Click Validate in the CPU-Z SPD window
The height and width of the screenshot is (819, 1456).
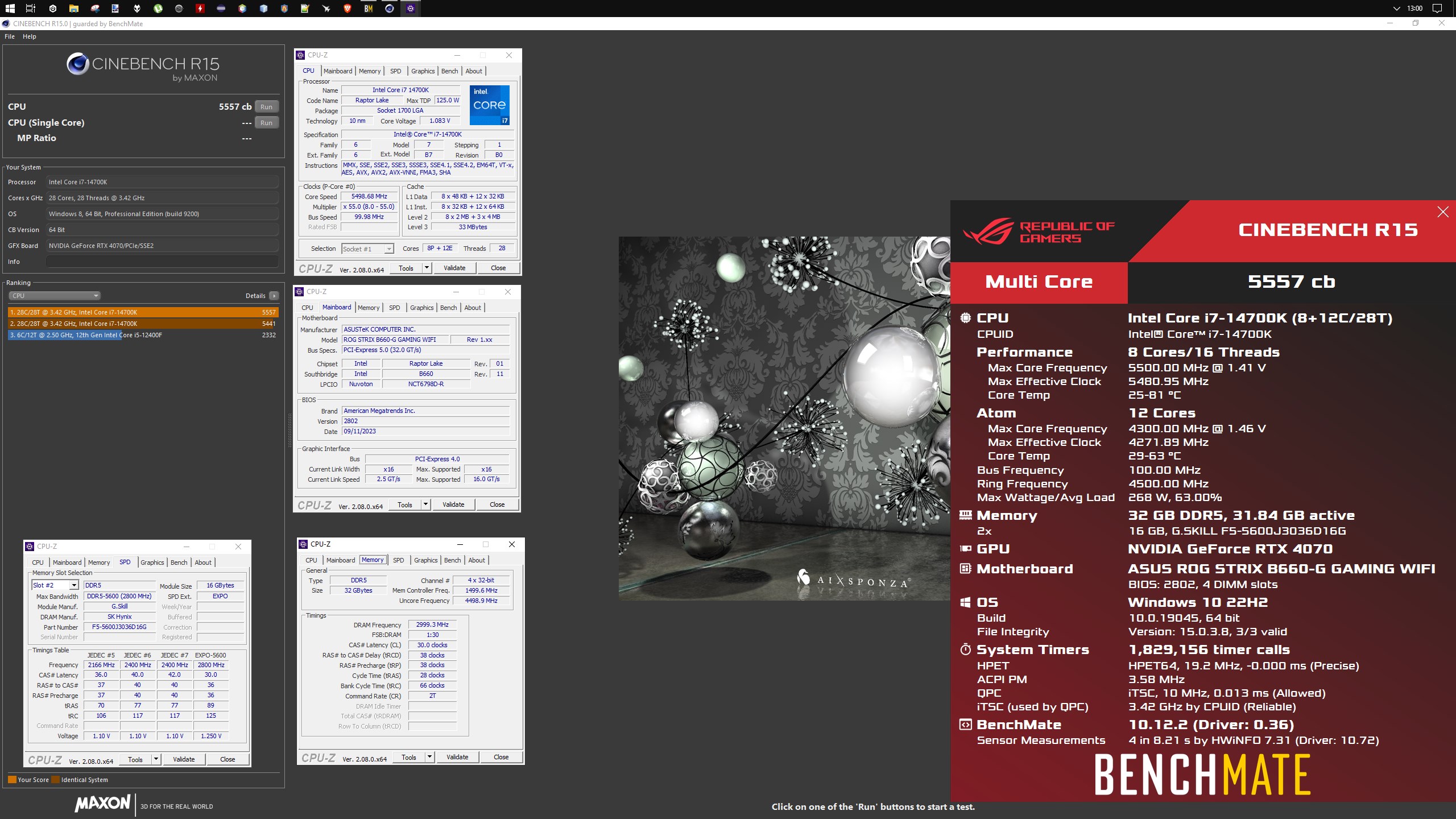(184, 759)
